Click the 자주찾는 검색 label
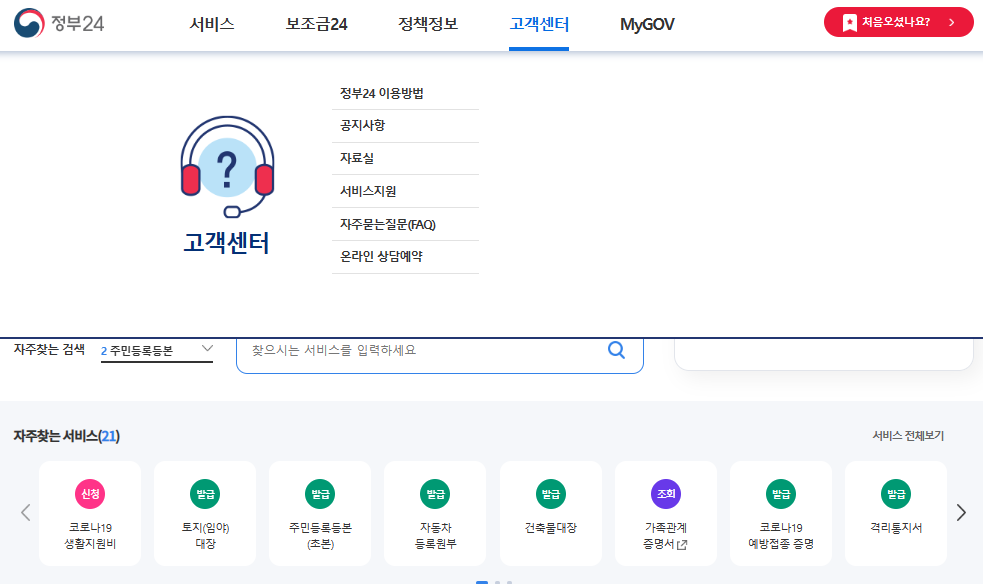Screen dimensions: 983x588 click(49, 349)
